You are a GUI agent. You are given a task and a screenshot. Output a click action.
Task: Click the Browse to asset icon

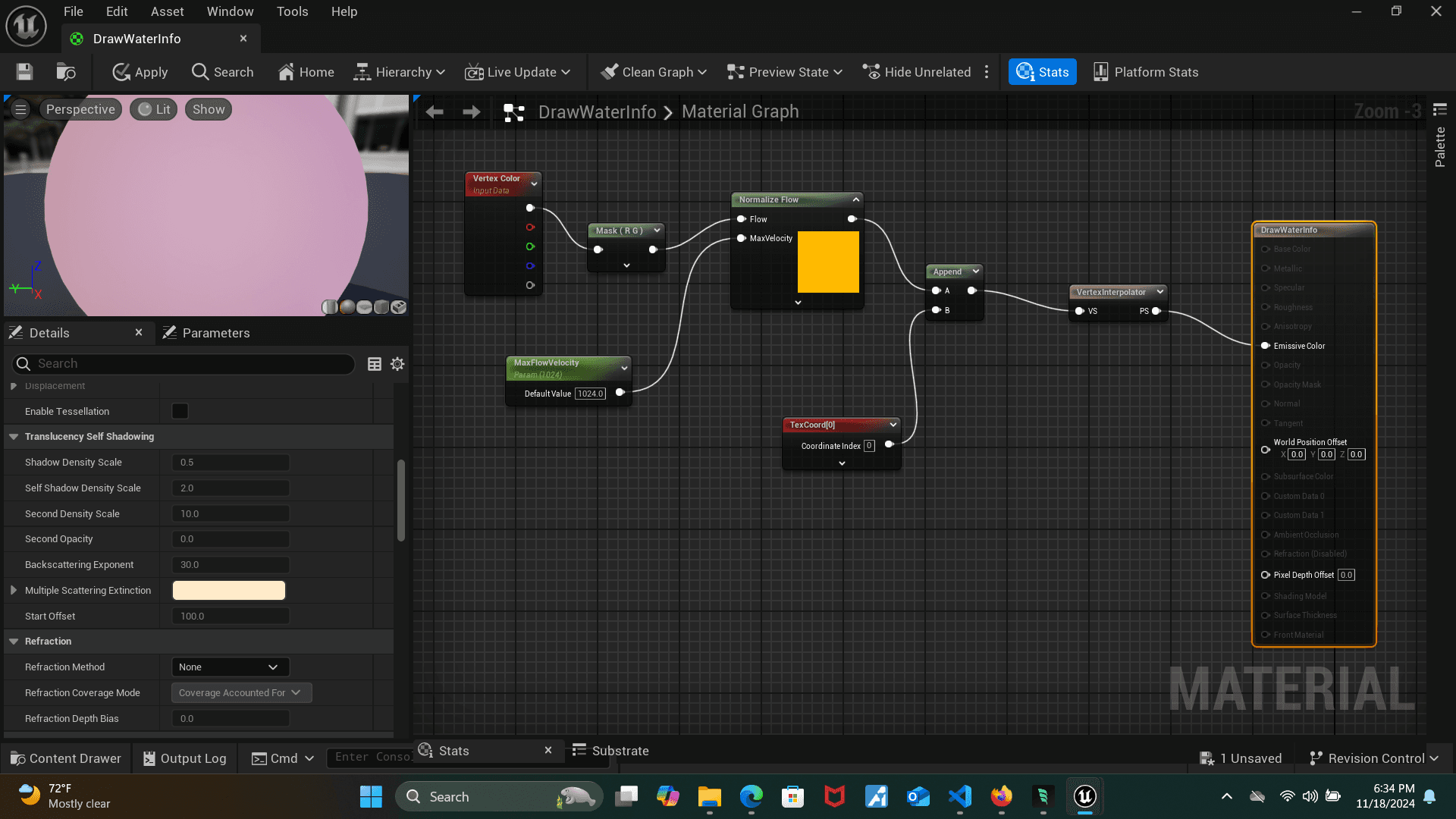click(x=66, y=72)
